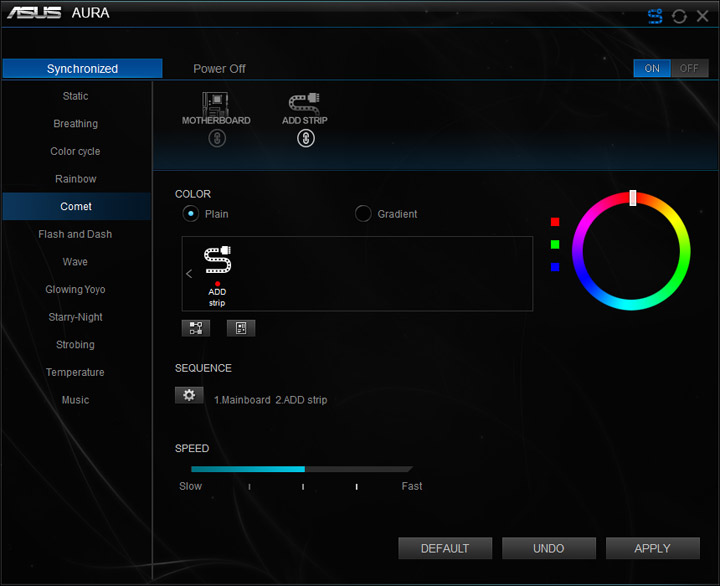The height and width of the screenshot is (586, 720).
Task: Turn lighting ON
Action: pyautogui.click(x=652, y=68)
